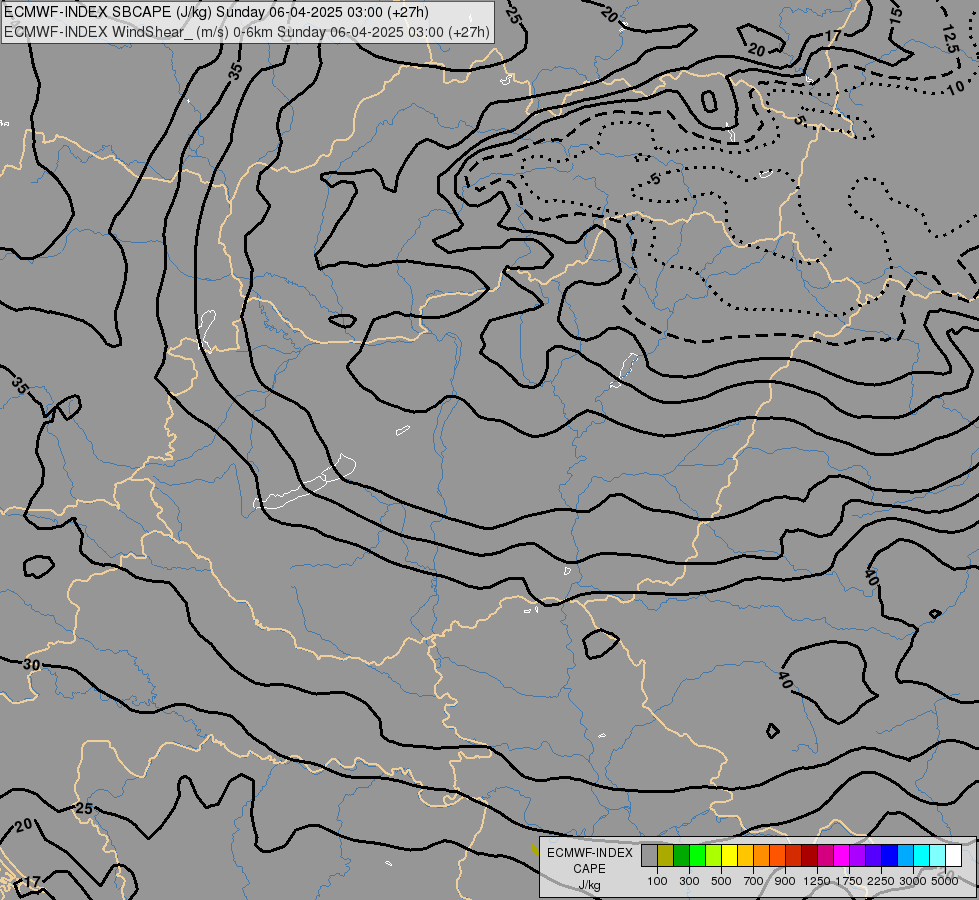Click the ECMWF-INDEX WindShear 0-6km title line
Viewport: 979px width, 900px height.
click(247, 32)
